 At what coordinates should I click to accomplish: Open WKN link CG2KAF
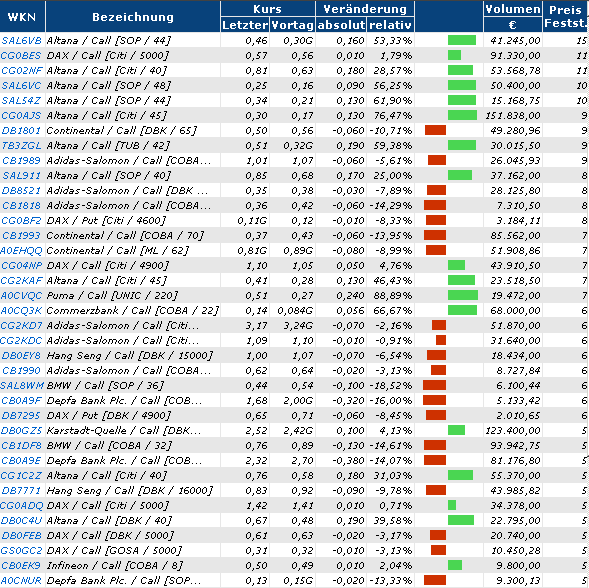pos(21,281)
